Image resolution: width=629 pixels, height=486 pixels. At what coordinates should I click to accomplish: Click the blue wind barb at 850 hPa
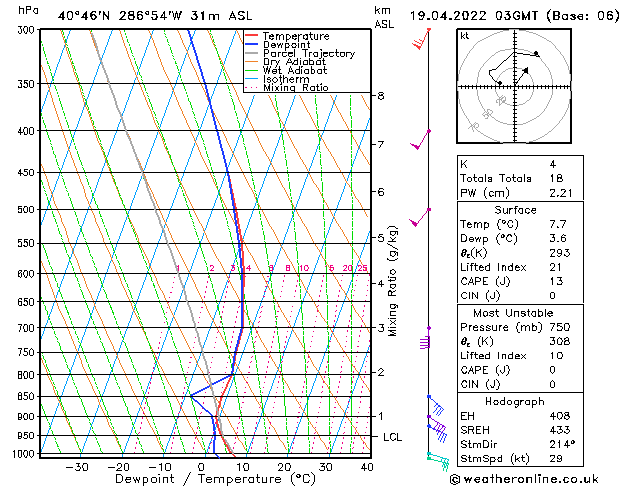tap(436, 405)
